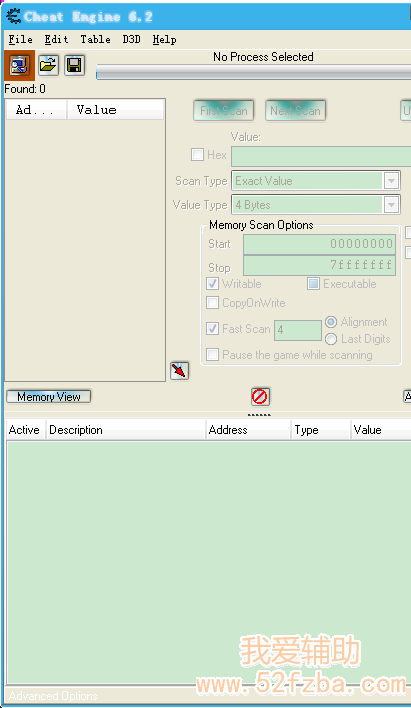Open the File menu
This screenshot has height=708, width=411.
(21, 40)
